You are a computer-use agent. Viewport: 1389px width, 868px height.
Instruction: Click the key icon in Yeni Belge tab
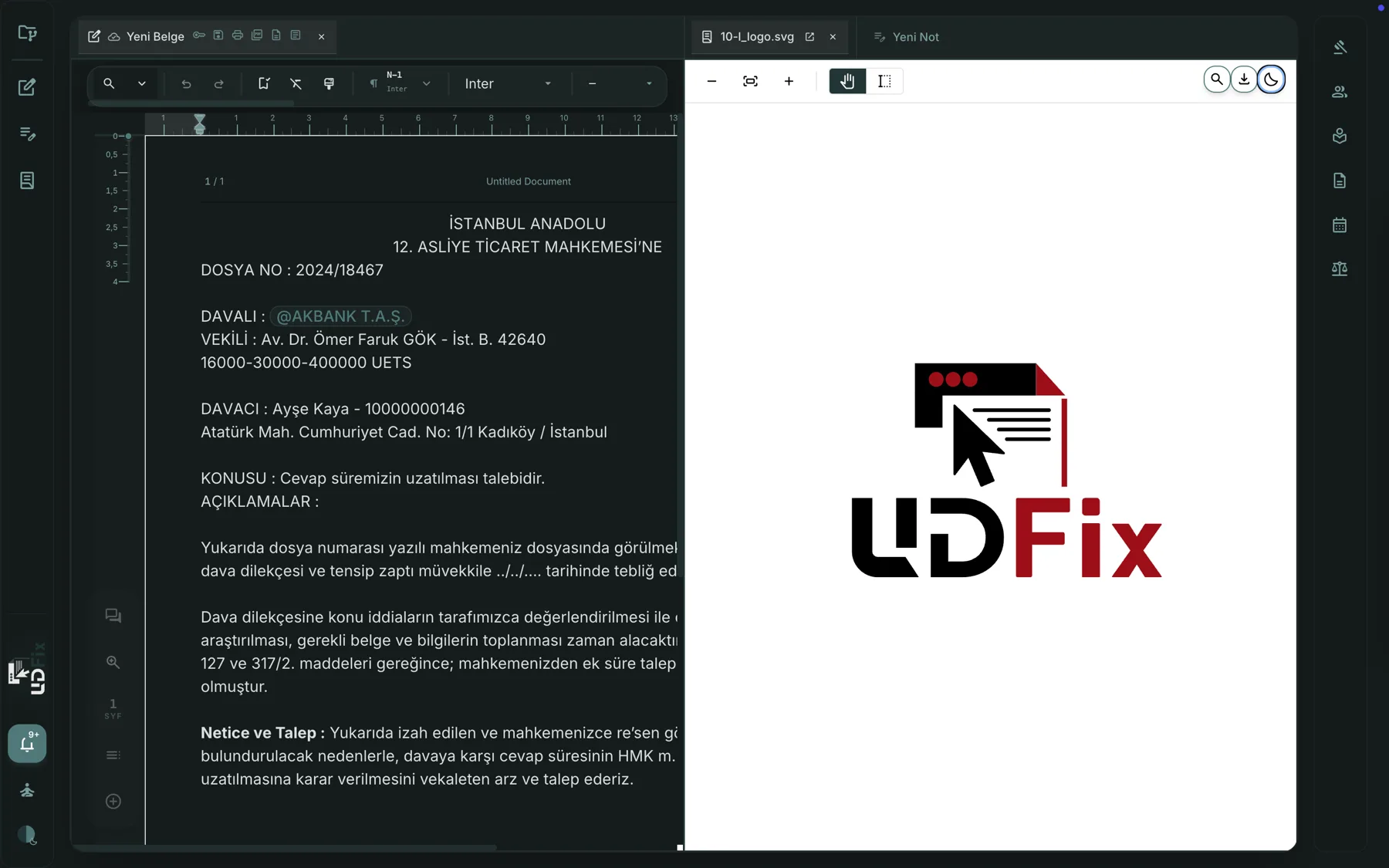pyautogui.click(x=199, y=35)
